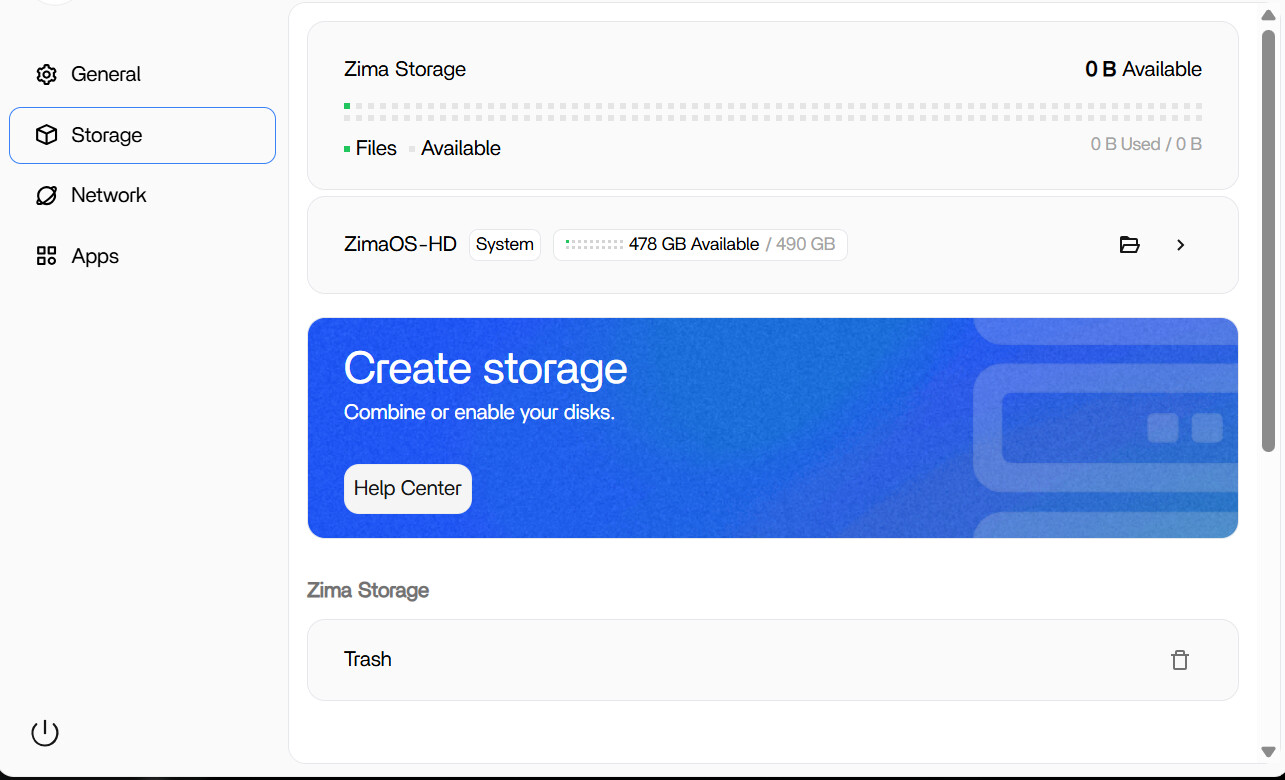Click the Zima Storage capacity bar

pyautogui.click(x=773, y=111)
